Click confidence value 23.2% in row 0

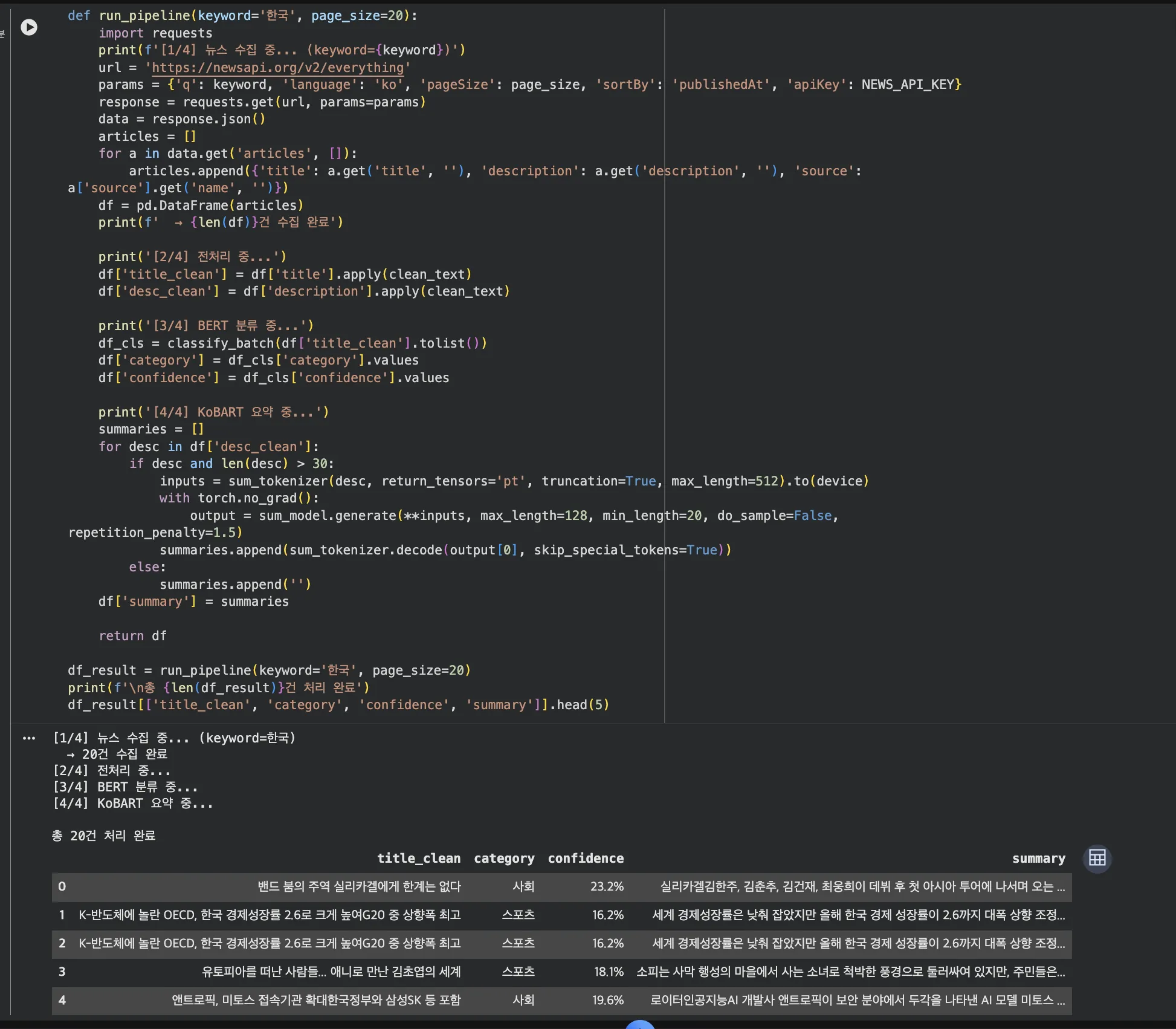tap(607, 887)
